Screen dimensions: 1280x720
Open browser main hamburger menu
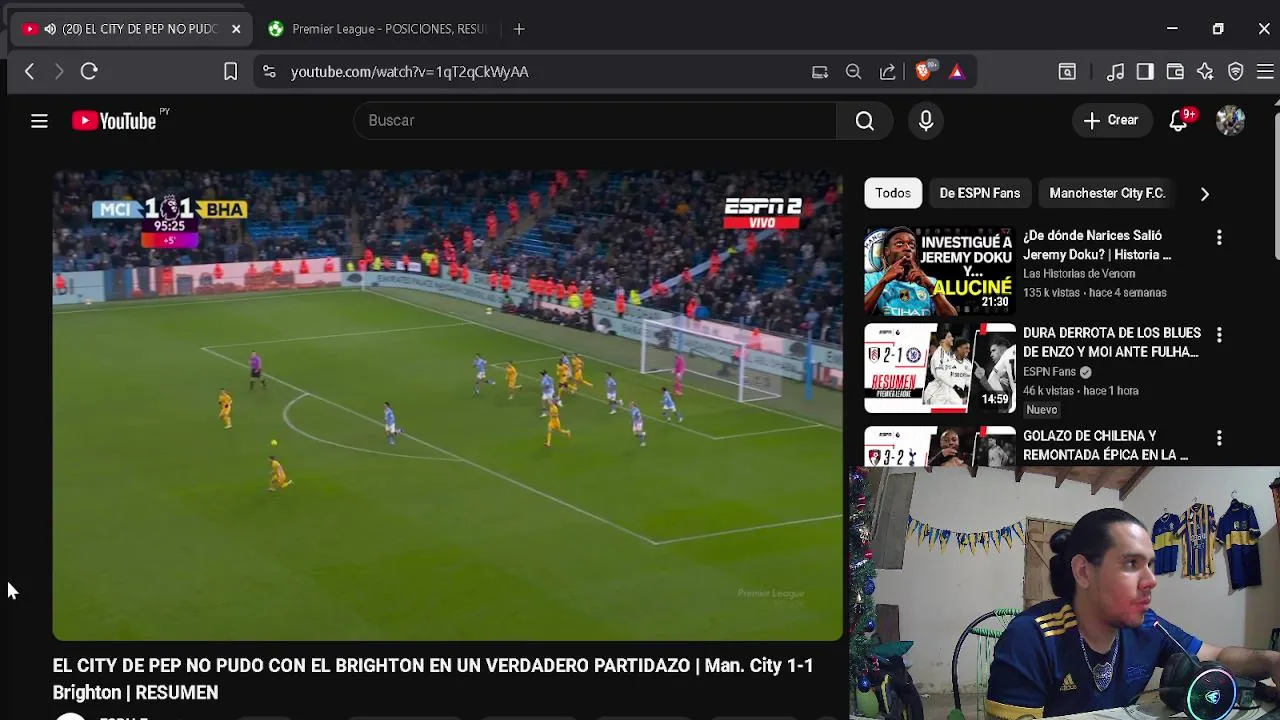(x=1265, y=72)
